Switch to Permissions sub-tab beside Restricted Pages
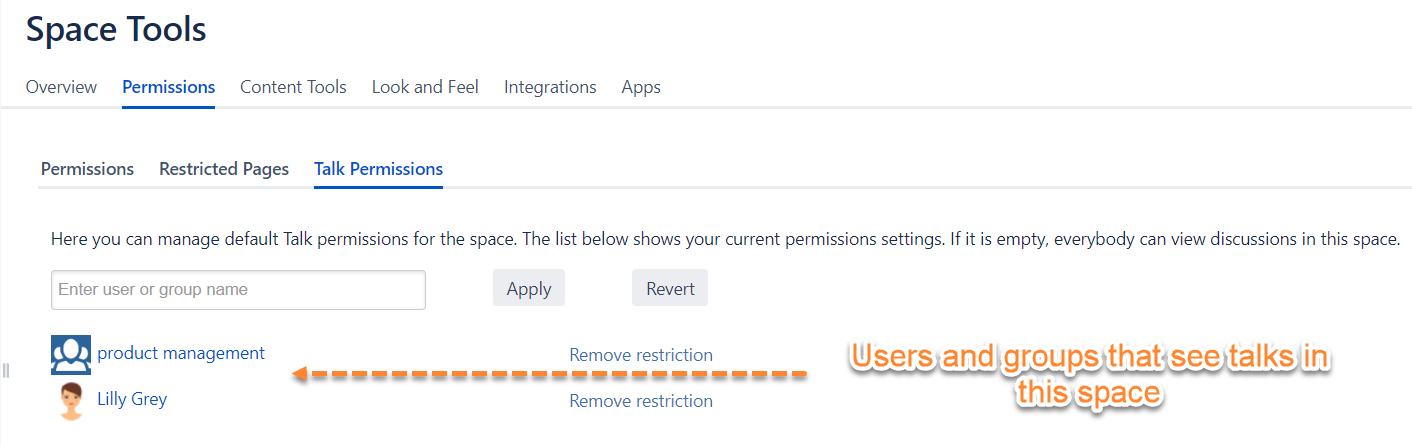 (x=87, y=169)
